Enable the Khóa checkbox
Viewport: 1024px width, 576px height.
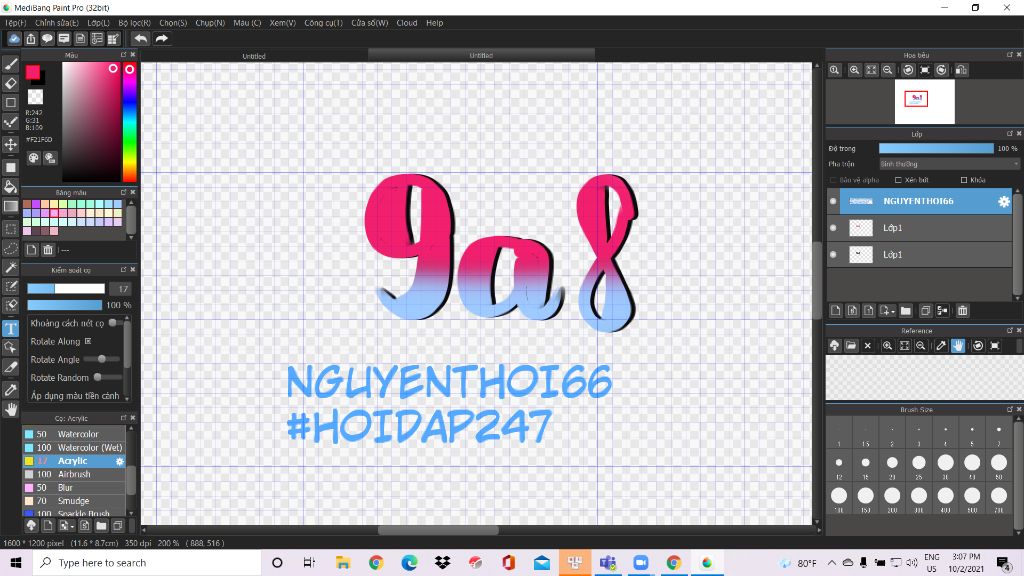pos(964,180)
